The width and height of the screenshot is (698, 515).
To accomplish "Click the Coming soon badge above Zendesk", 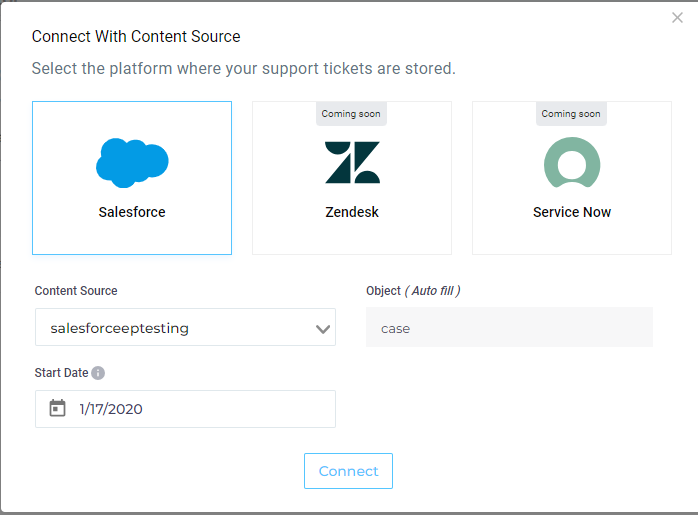I will [352, 114].
